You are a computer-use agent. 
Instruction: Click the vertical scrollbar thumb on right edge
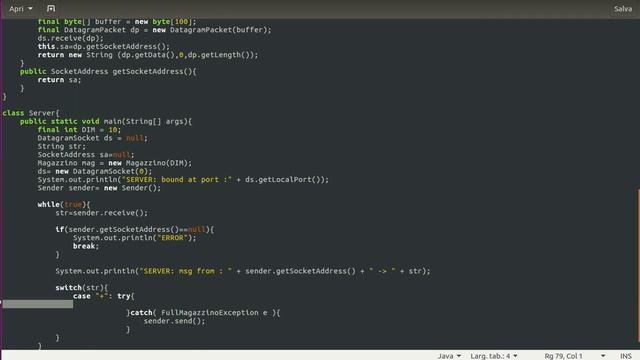638,265
